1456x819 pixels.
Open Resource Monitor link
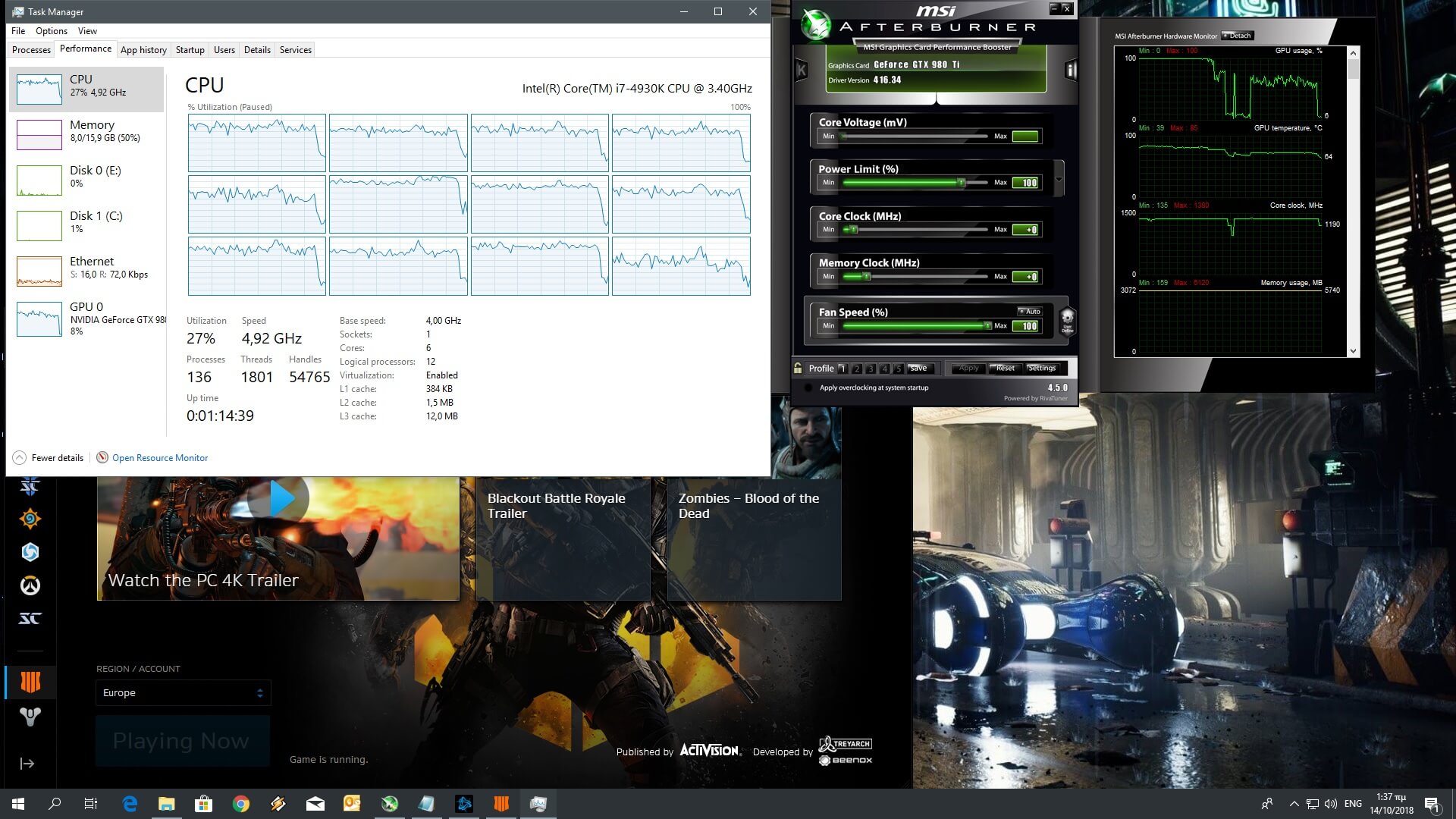click(159, 458)
